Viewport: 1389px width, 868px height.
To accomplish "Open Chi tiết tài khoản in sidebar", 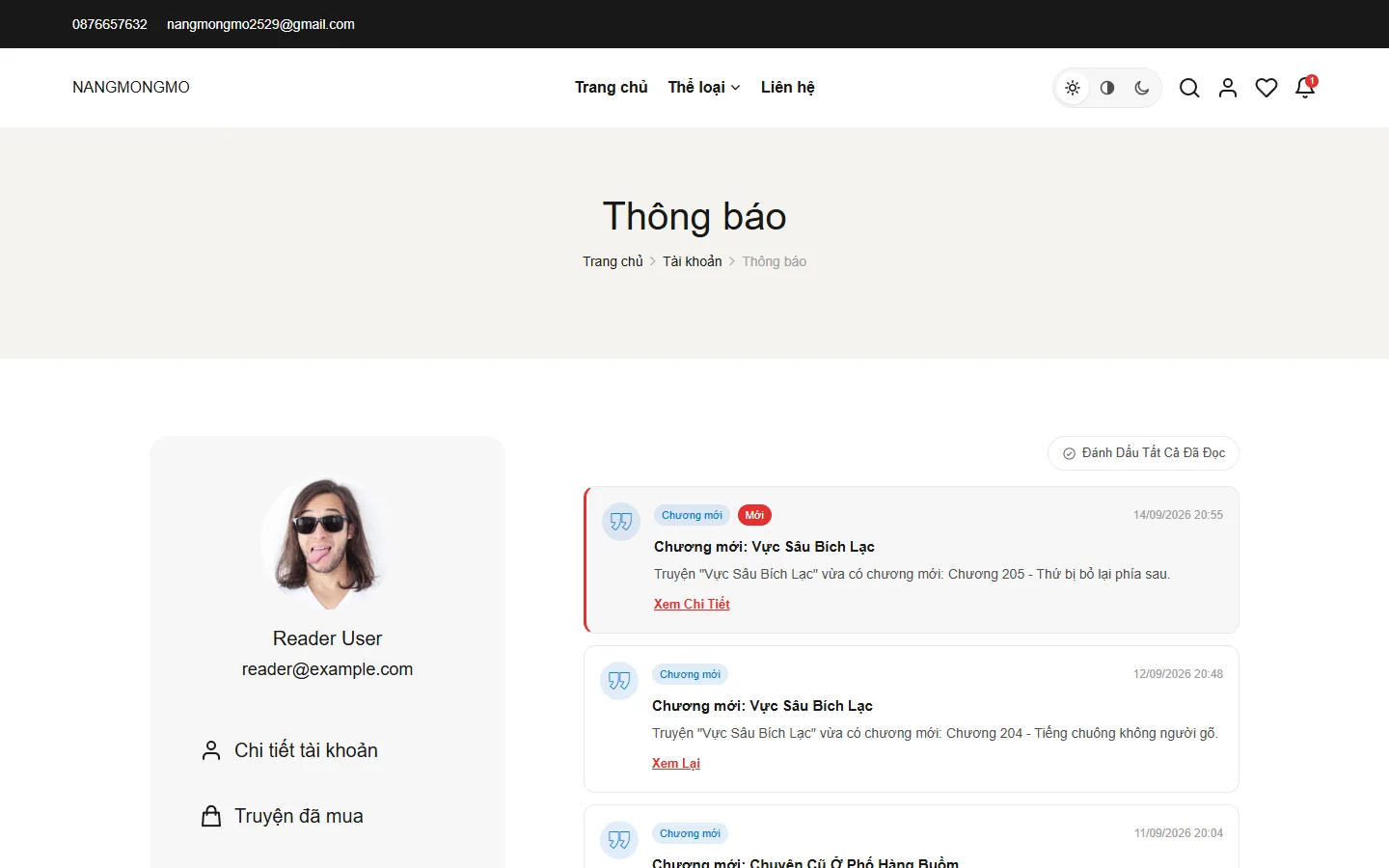I will click(306, 750).
